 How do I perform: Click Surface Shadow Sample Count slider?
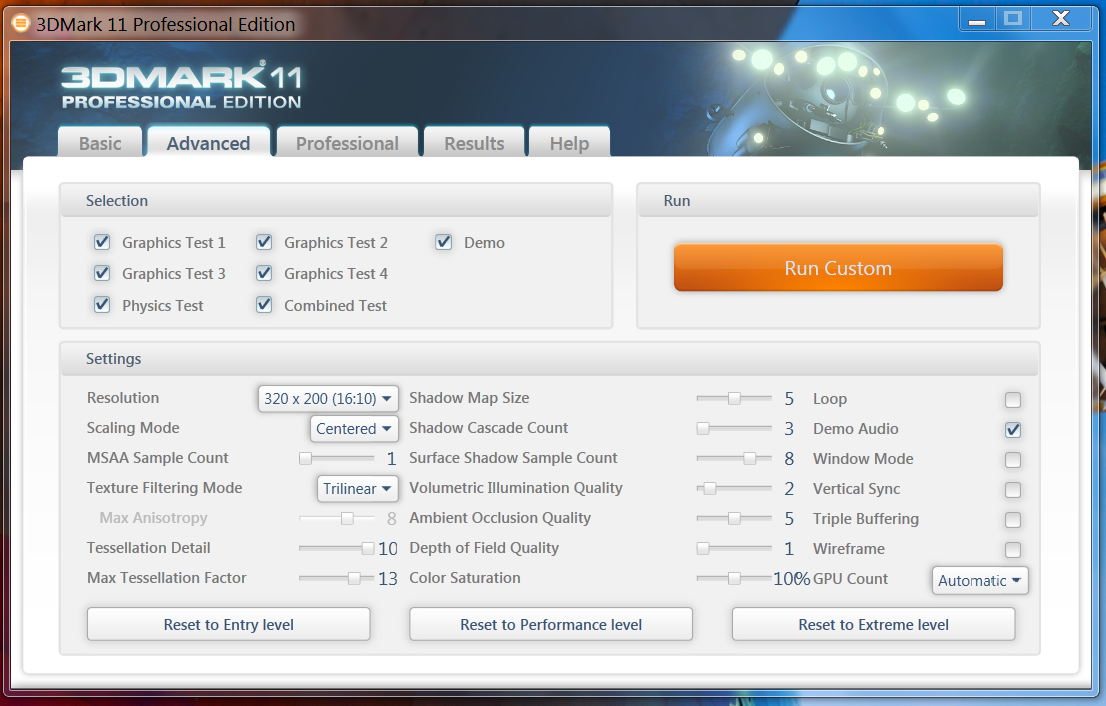pyautogui.click(x=734, y=458)
